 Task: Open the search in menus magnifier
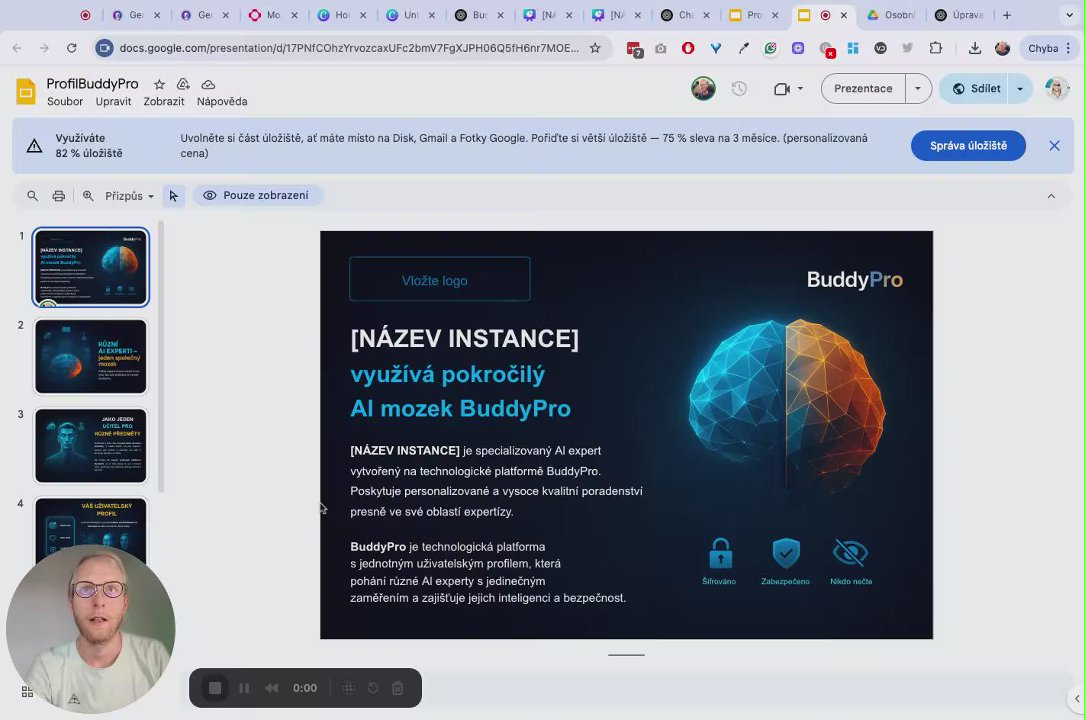(33, 196)
